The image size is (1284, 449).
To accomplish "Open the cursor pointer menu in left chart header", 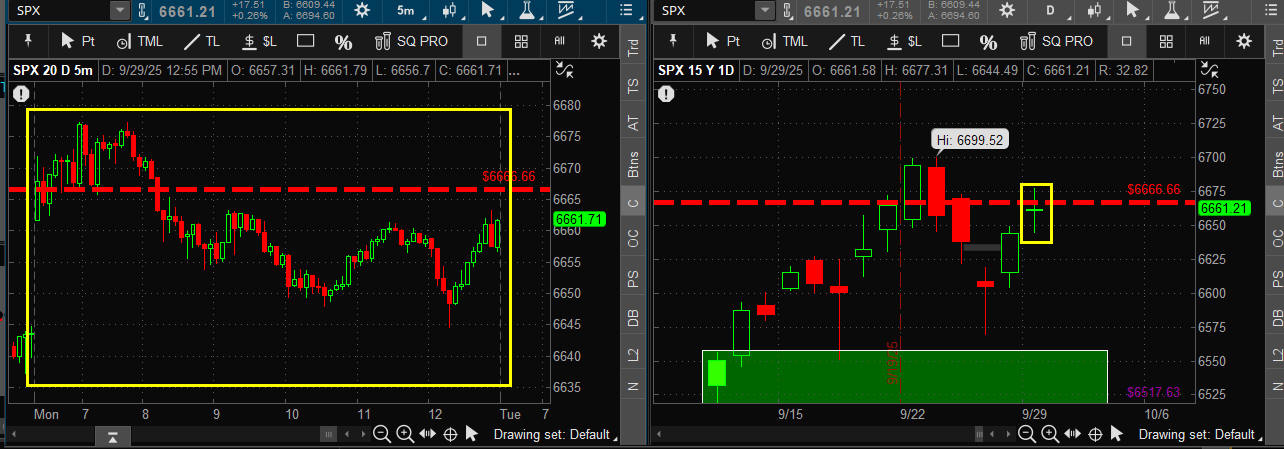I will [x=487, y=11].
